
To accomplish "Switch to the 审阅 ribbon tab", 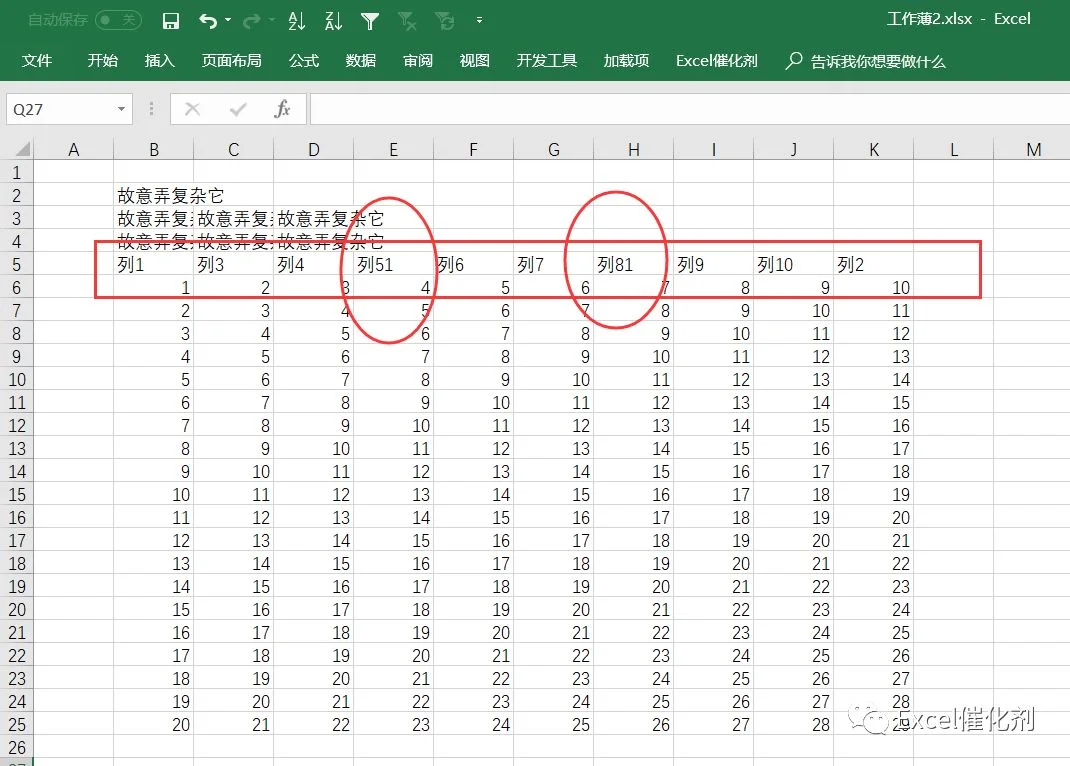I will [418, 61].
